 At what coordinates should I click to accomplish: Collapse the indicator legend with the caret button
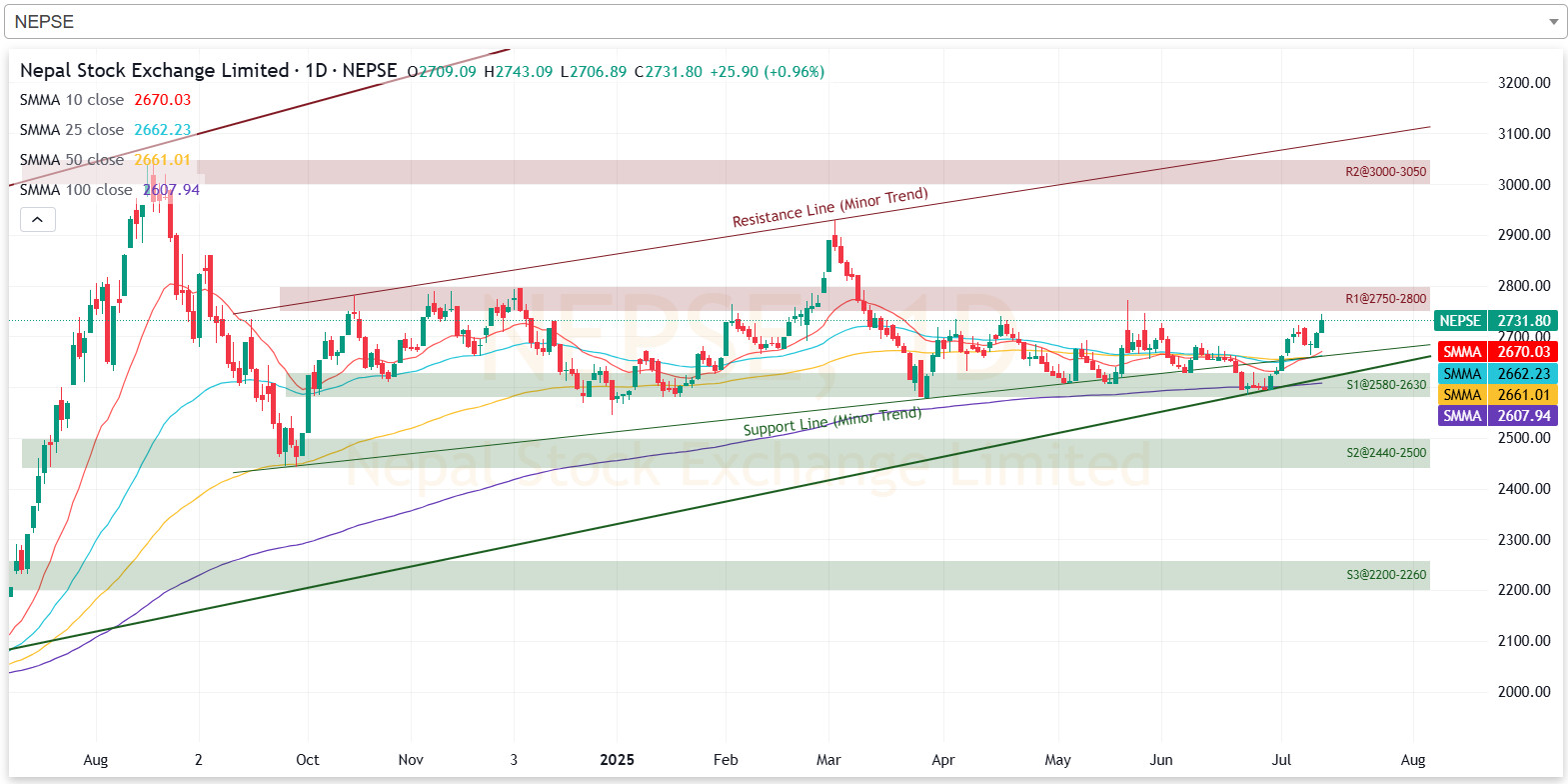pos(38,219)
